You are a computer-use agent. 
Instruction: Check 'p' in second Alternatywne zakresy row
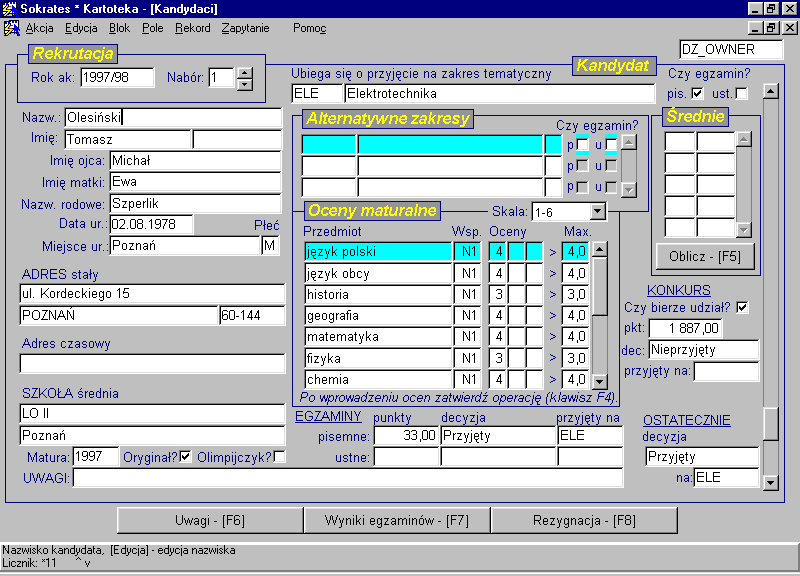pyautogui.click(x=582, y=166)
